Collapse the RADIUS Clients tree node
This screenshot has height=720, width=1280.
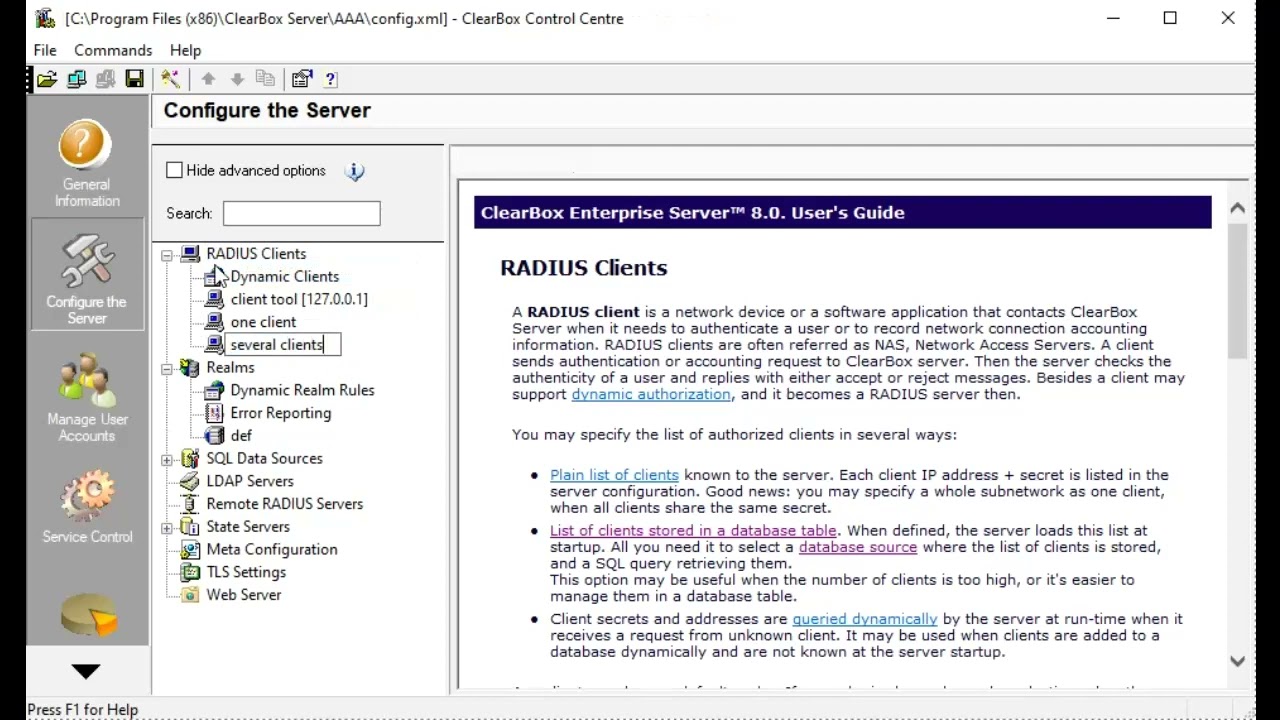167,255
